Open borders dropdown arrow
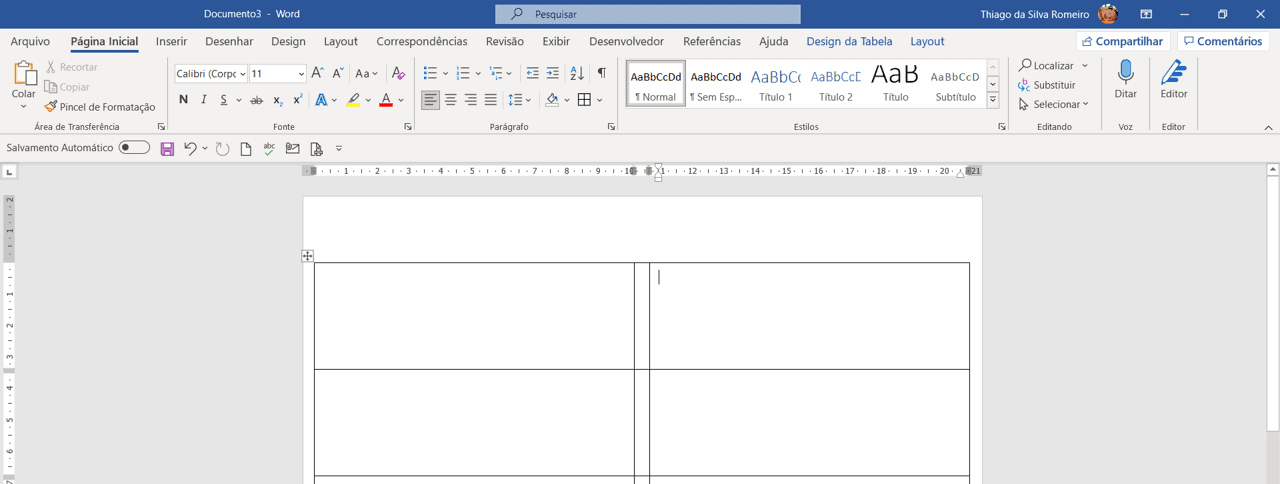The height and width of the screenshot is (484, 1280). coord(599,100)
